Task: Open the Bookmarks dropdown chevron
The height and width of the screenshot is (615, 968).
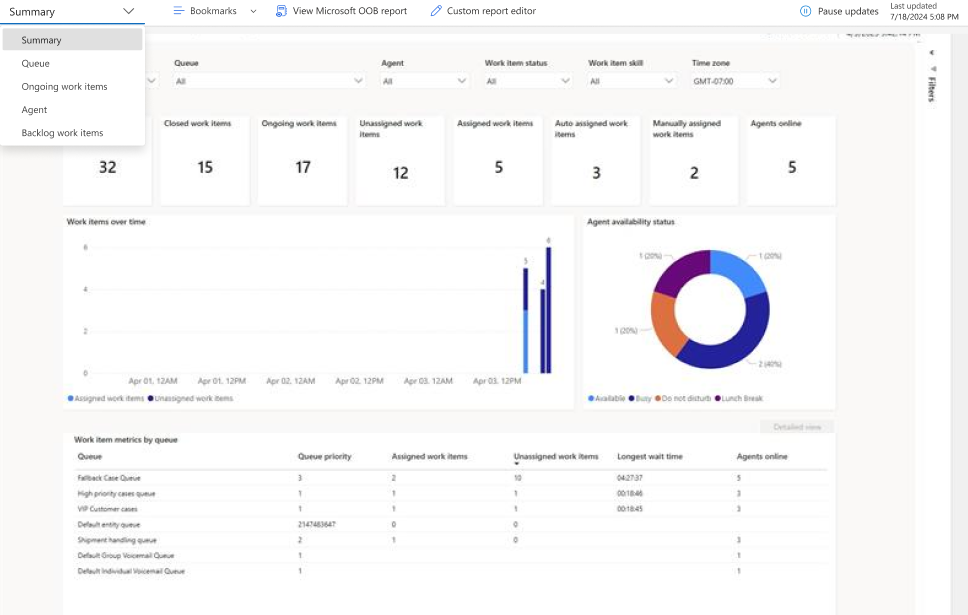Action: pyautogui.click(x=253, y=11)
